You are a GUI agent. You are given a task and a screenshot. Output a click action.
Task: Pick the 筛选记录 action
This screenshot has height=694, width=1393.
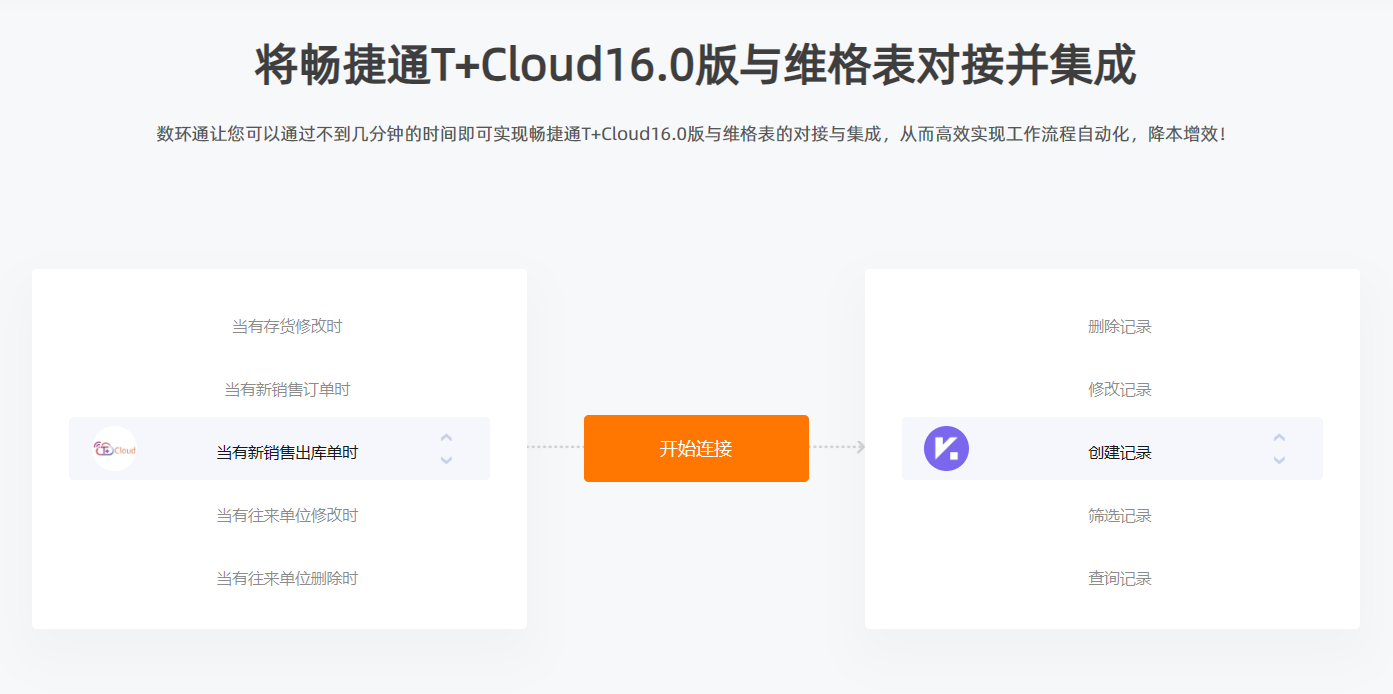click(x=1119, y=515)
